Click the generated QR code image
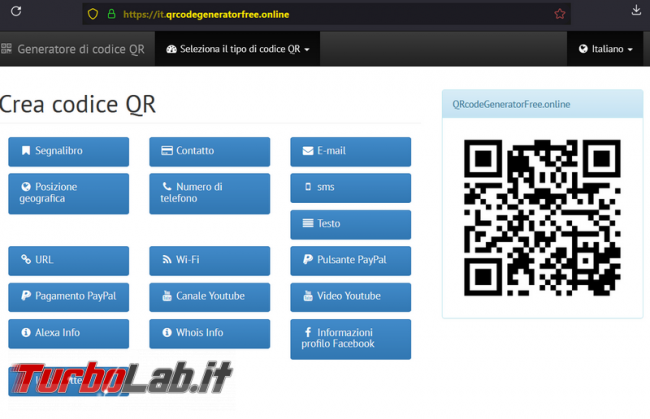 542,218
